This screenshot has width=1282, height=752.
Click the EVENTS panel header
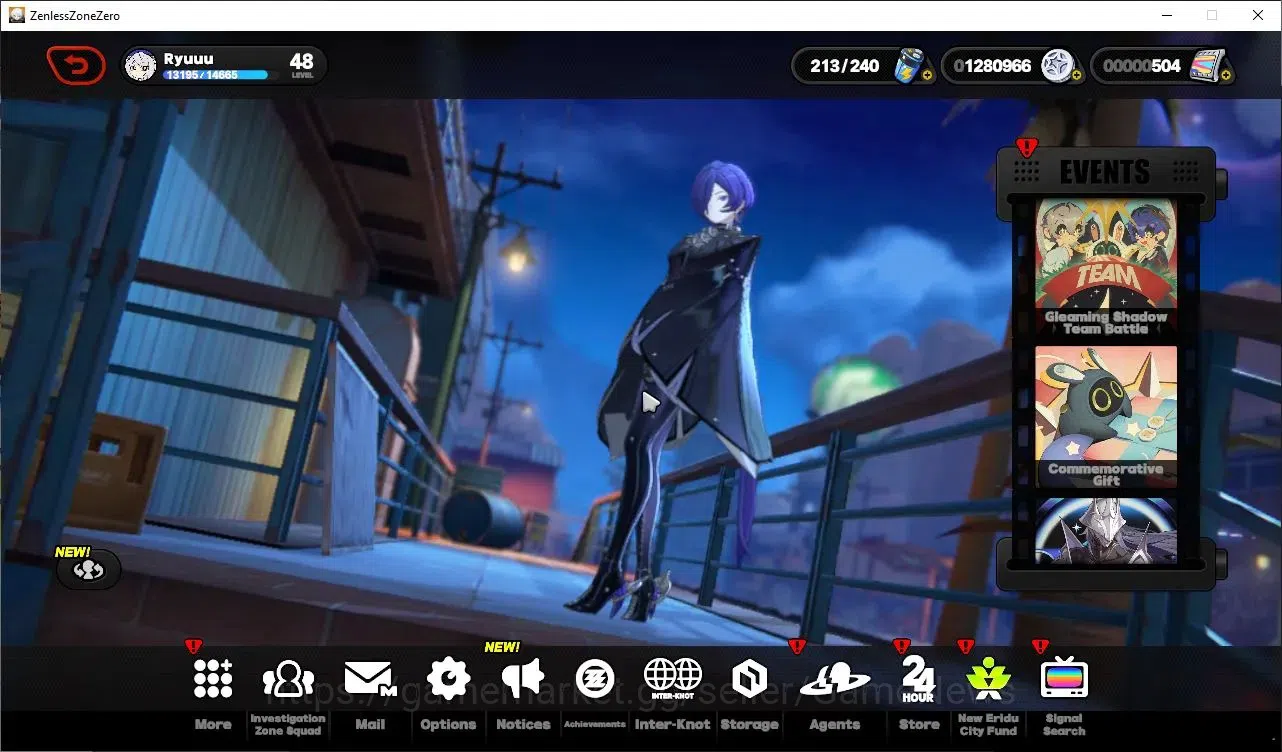1105,172
